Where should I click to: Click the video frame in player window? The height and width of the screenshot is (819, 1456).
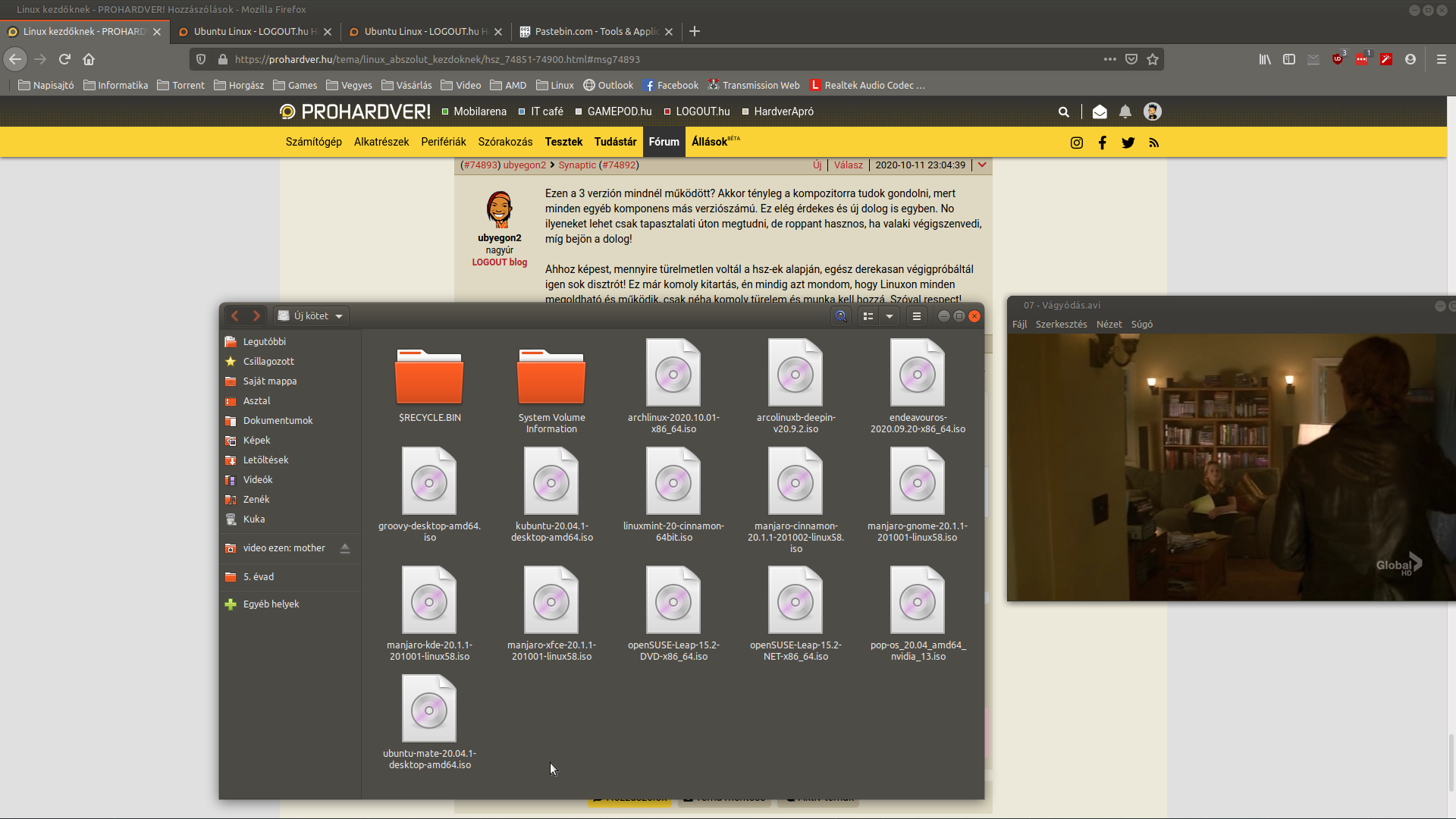1232,467
